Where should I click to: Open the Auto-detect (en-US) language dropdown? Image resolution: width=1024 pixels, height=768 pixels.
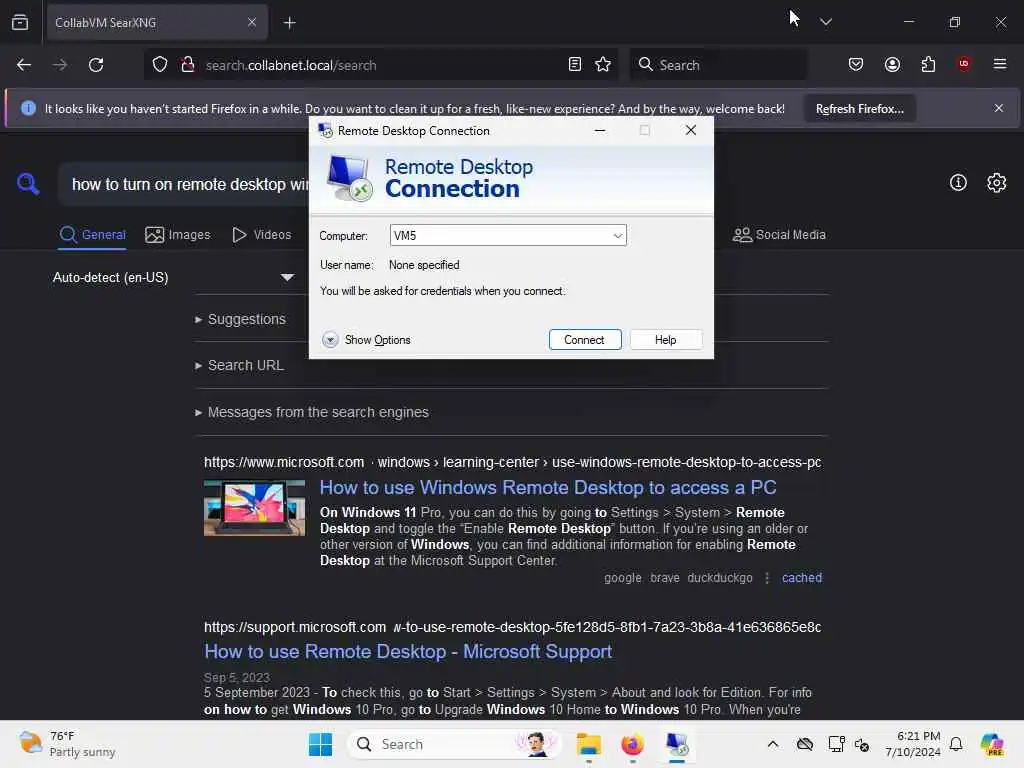pos(173,278)
